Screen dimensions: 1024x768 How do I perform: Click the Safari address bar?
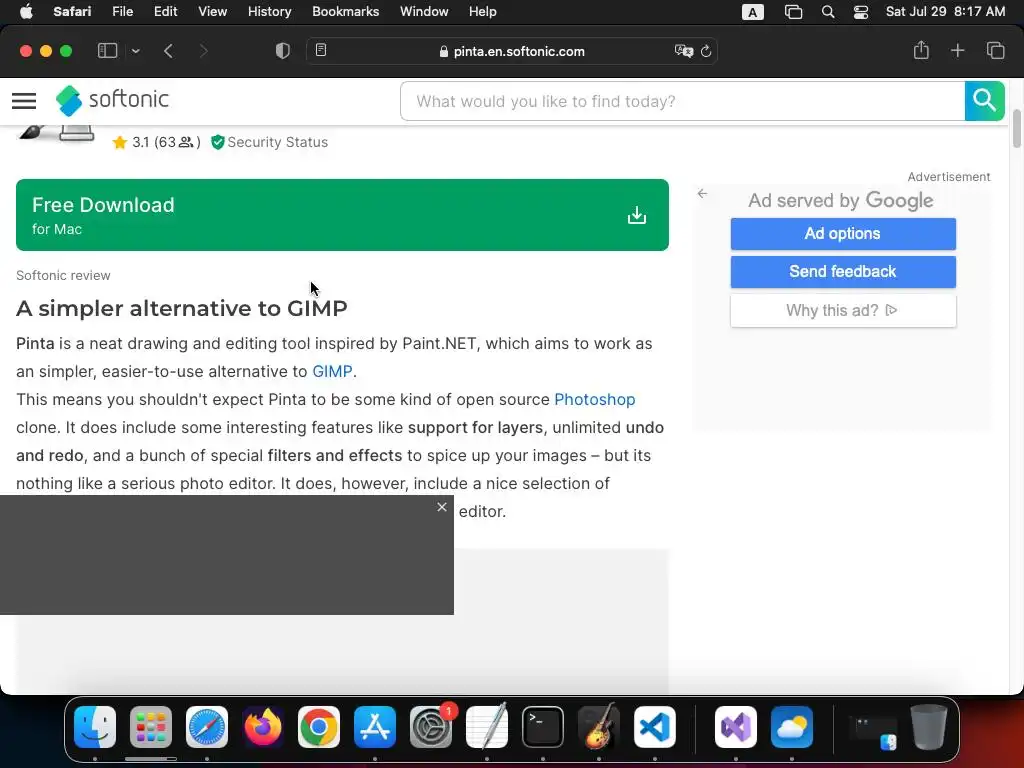[x=512, y=51]
